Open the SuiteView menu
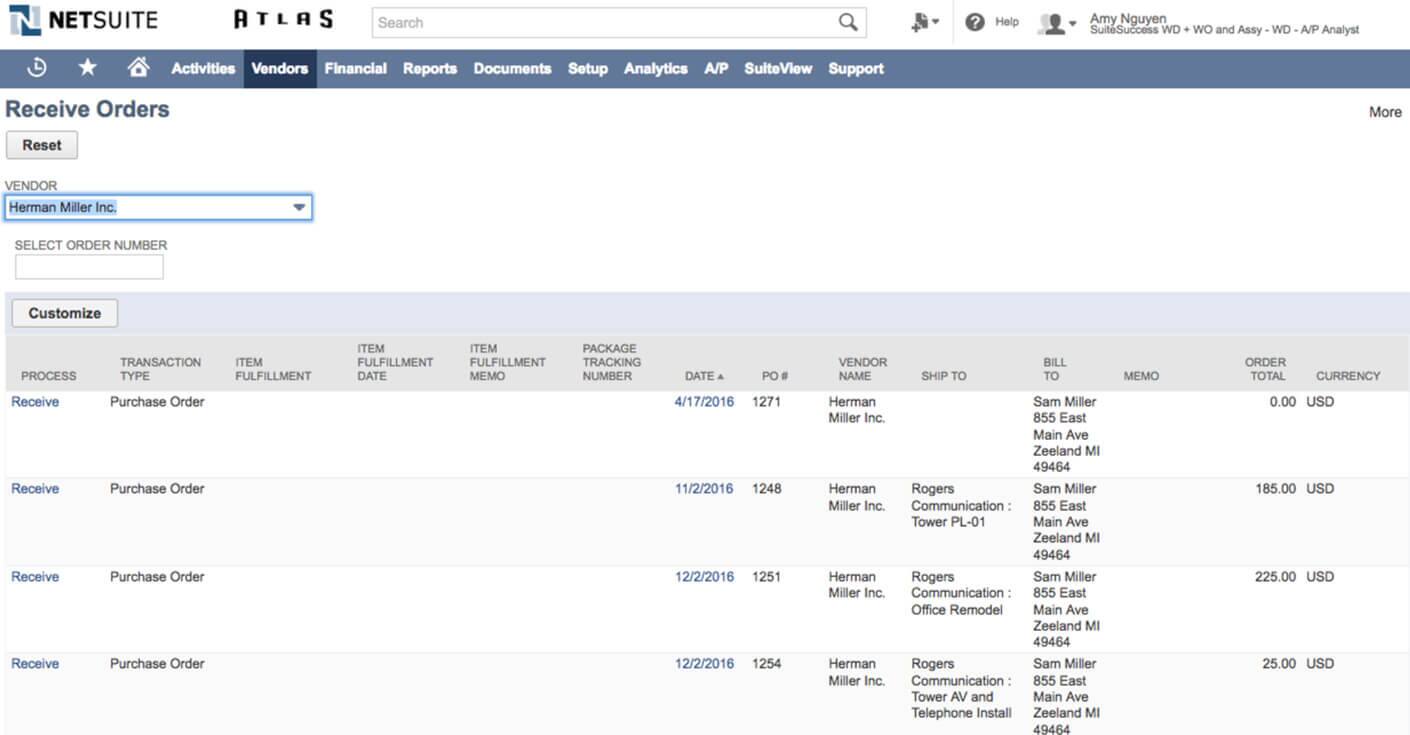 click(778, 68)
